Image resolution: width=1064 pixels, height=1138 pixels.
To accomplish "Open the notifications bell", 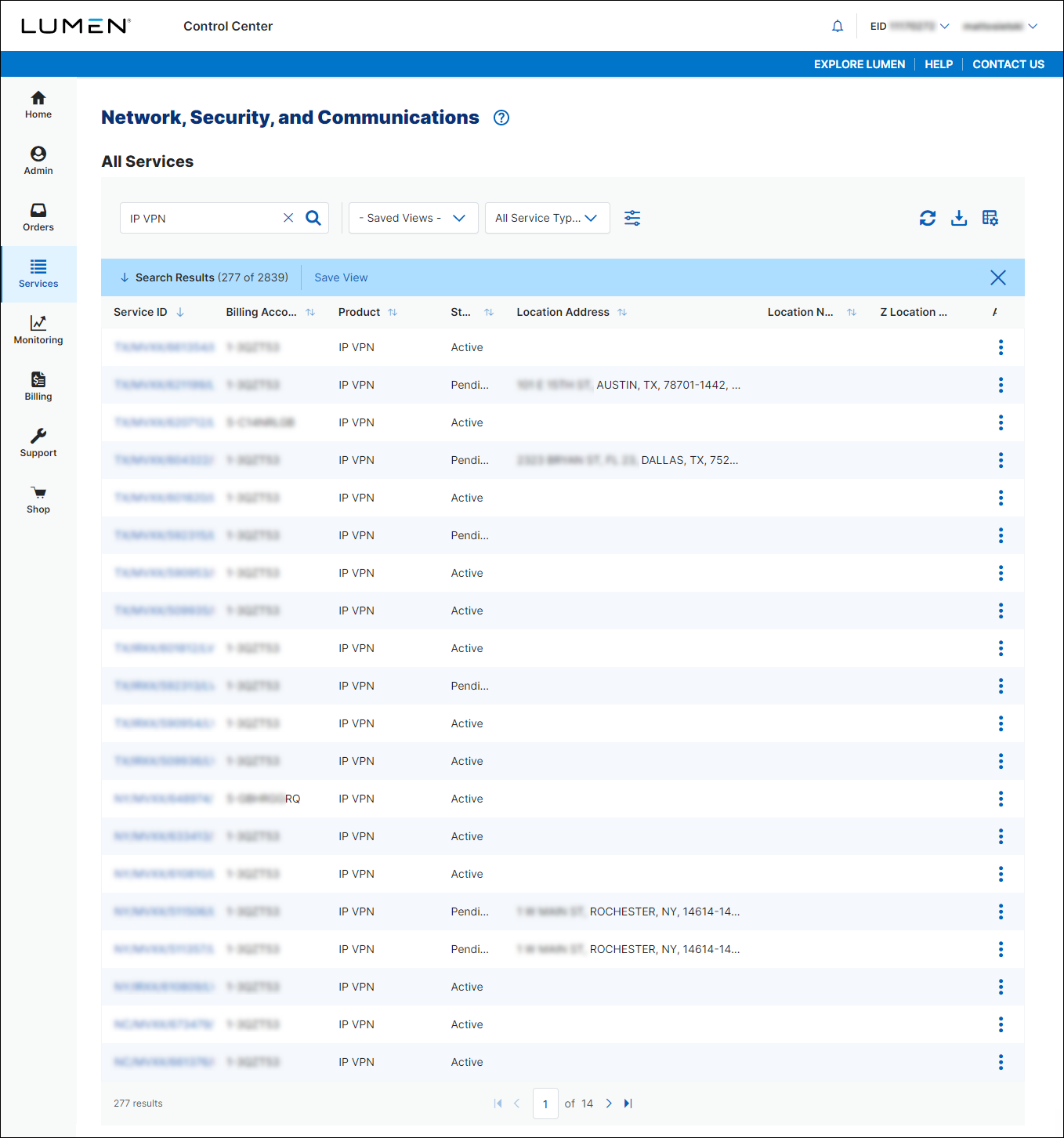I will 838,26.
